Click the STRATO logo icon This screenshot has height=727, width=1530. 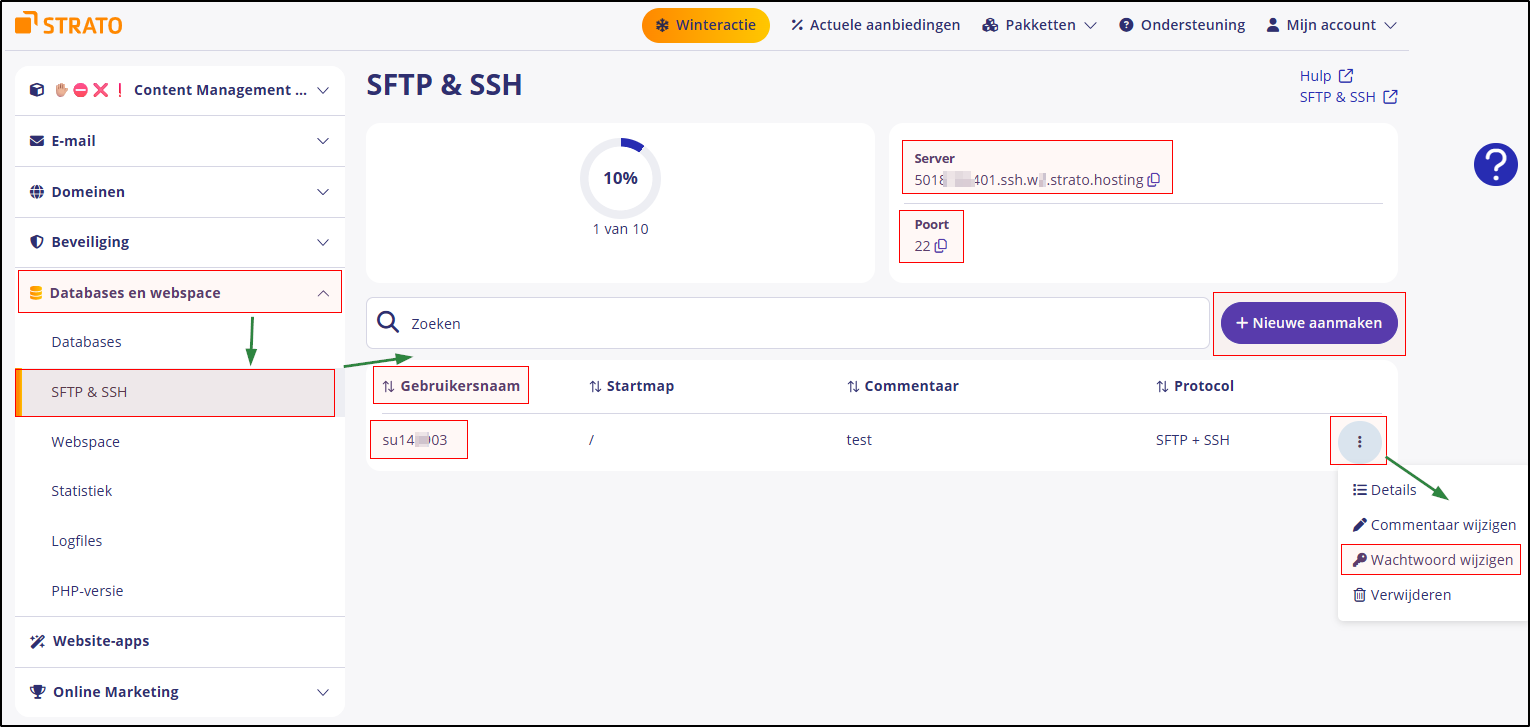[27, 23]
